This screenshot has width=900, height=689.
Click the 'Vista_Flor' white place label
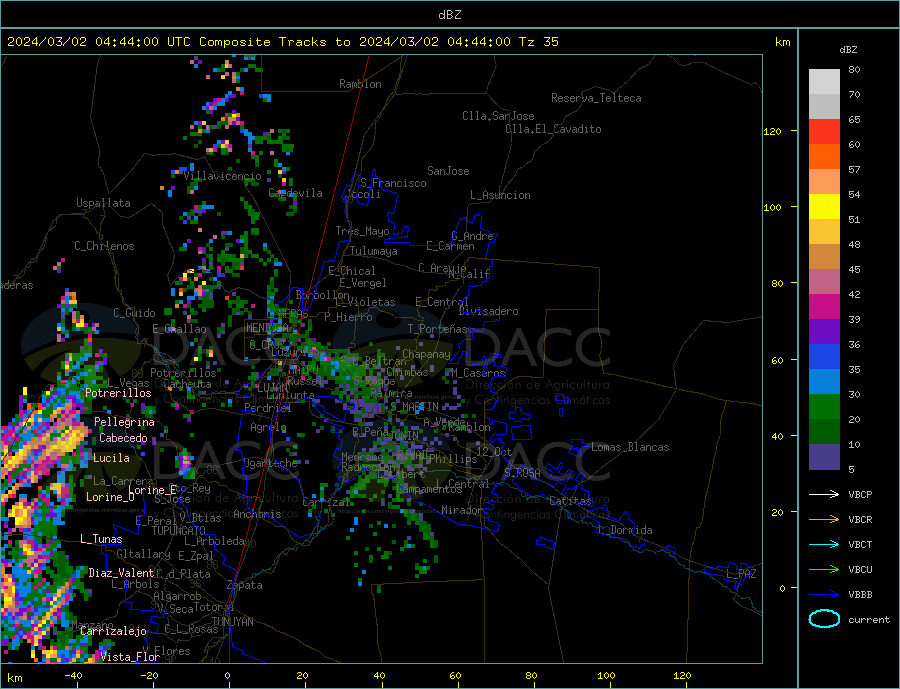[130, 657]
